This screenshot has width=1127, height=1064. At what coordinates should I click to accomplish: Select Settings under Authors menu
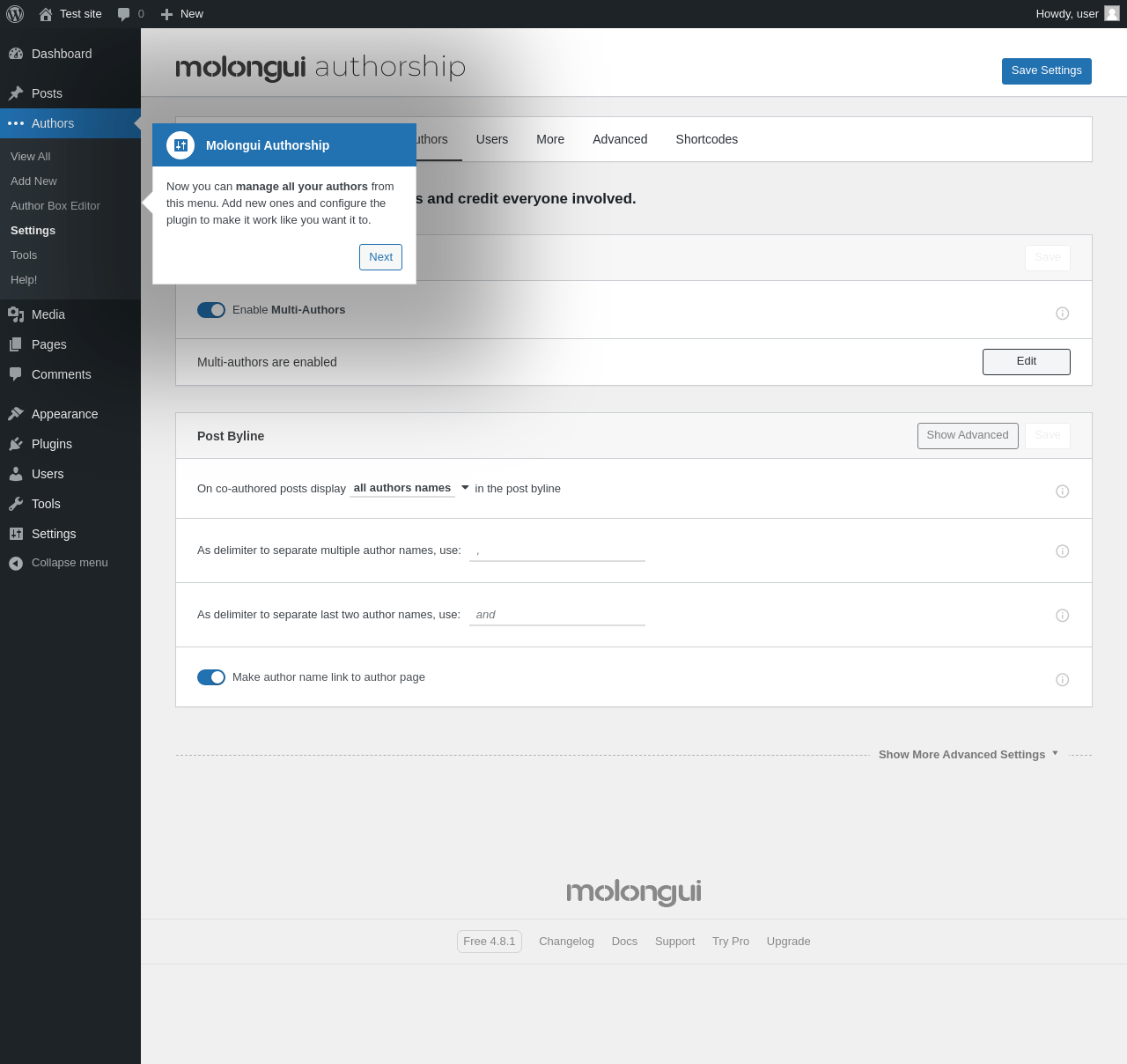pos(33,231)
